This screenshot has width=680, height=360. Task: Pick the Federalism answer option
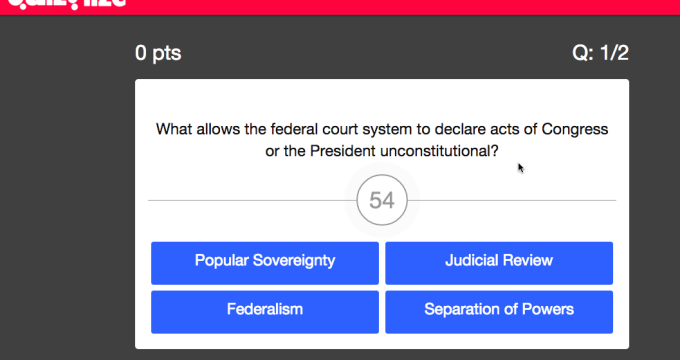(x=265, y=312)
